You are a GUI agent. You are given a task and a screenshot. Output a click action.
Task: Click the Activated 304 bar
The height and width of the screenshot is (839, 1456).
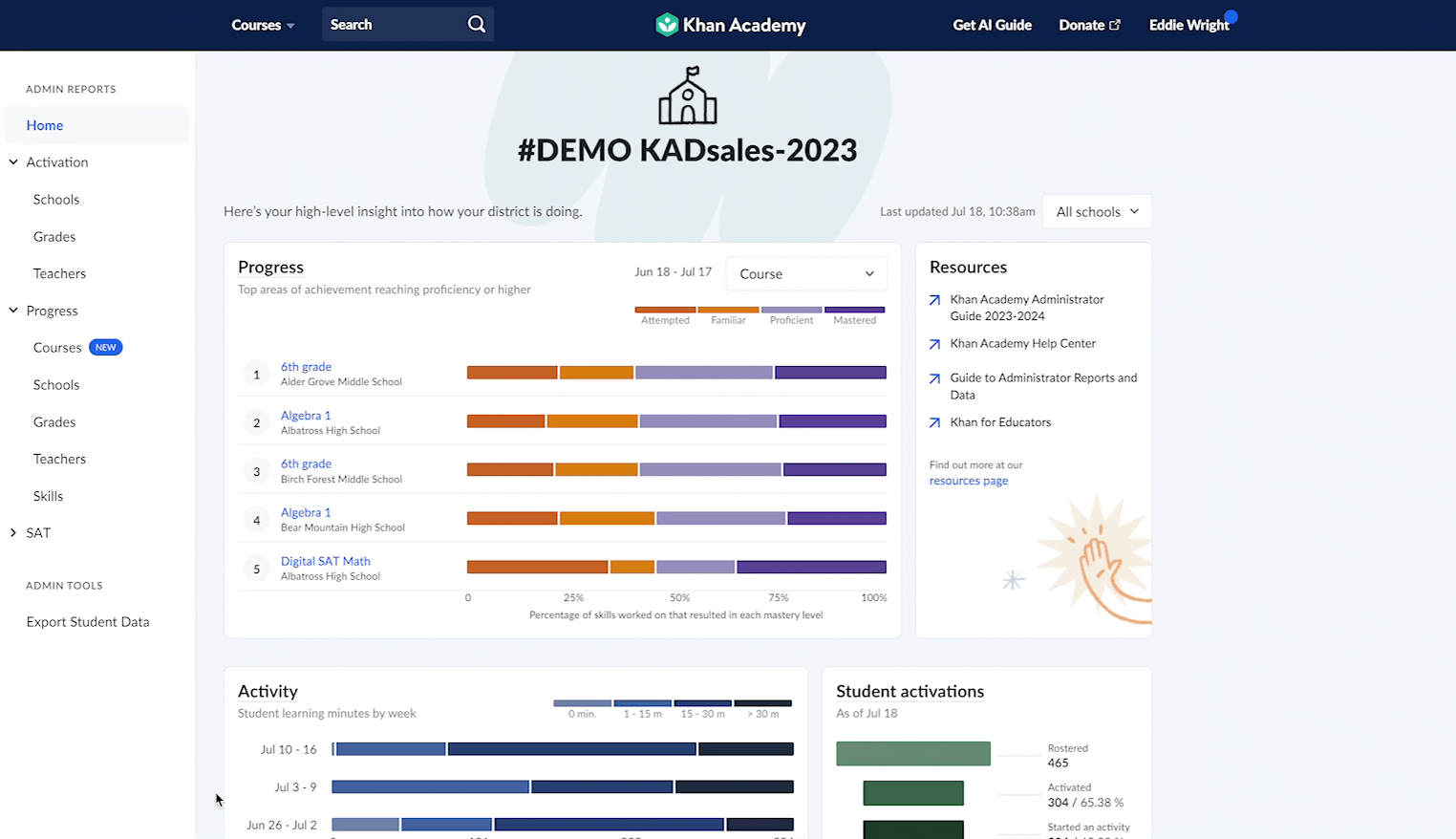point(913,793)
